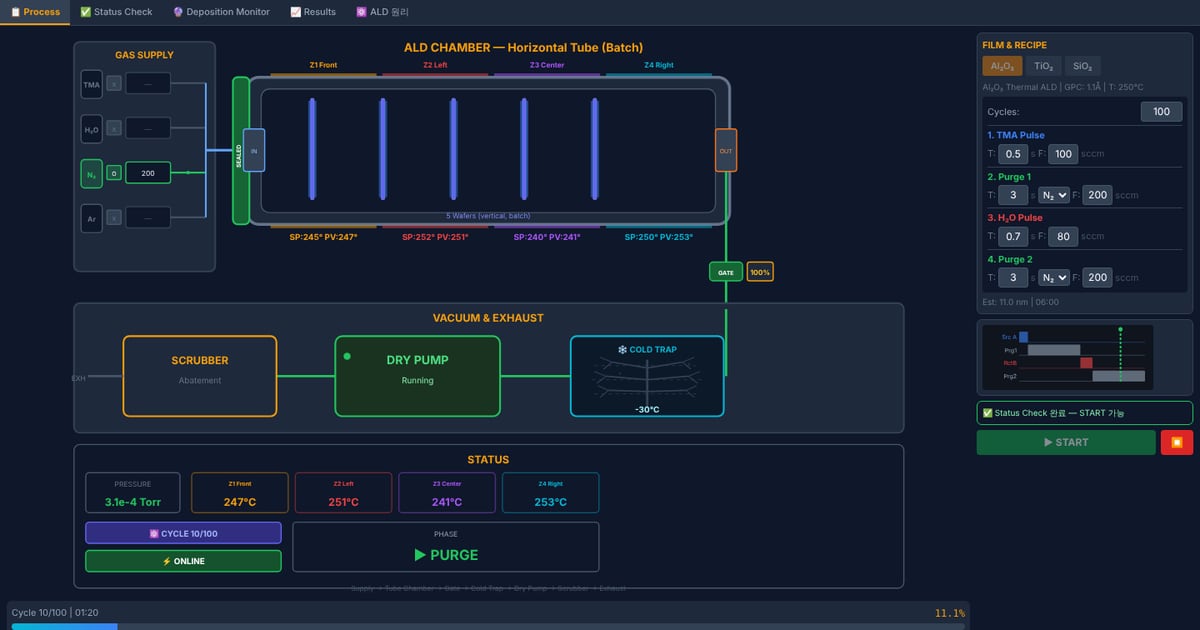Viewport: 1200px width, 630px height.
Task: Open the Purge 2 gas dropdown
Action: pos(1054,277)
